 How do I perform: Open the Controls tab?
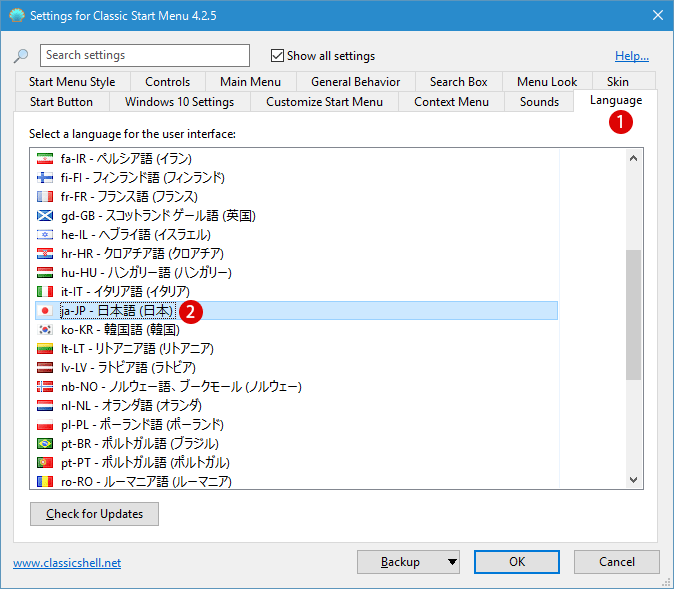(168, 82)
